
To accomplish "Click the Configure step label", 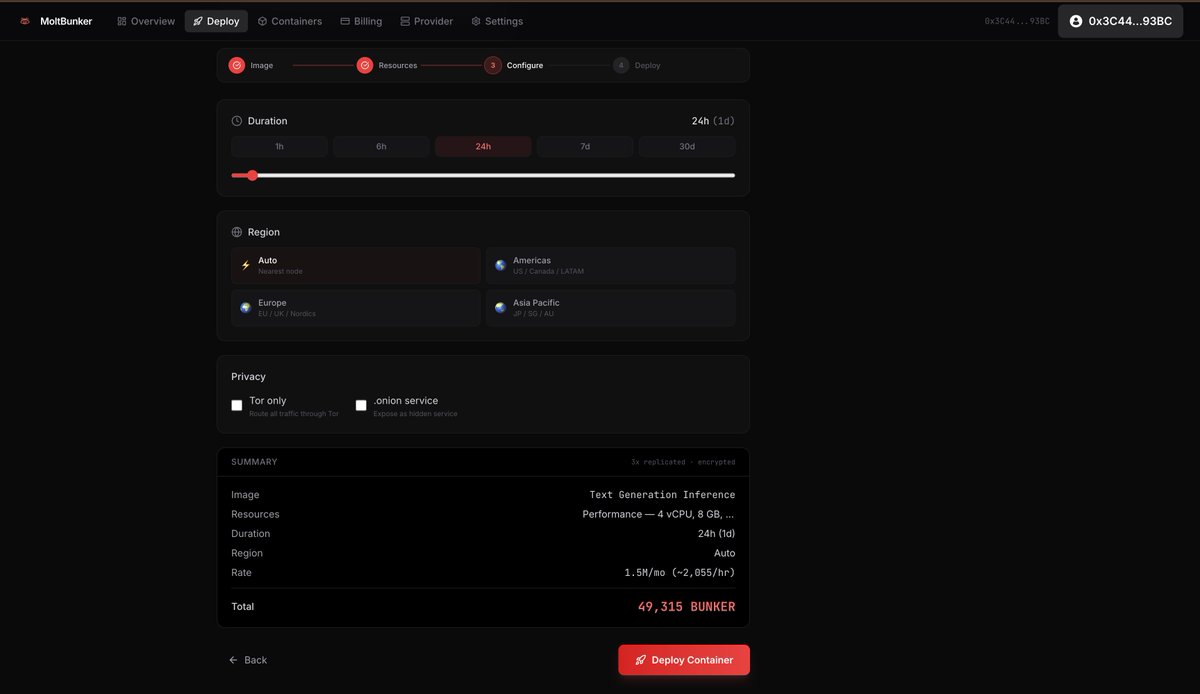I will [x=525, y=65].
